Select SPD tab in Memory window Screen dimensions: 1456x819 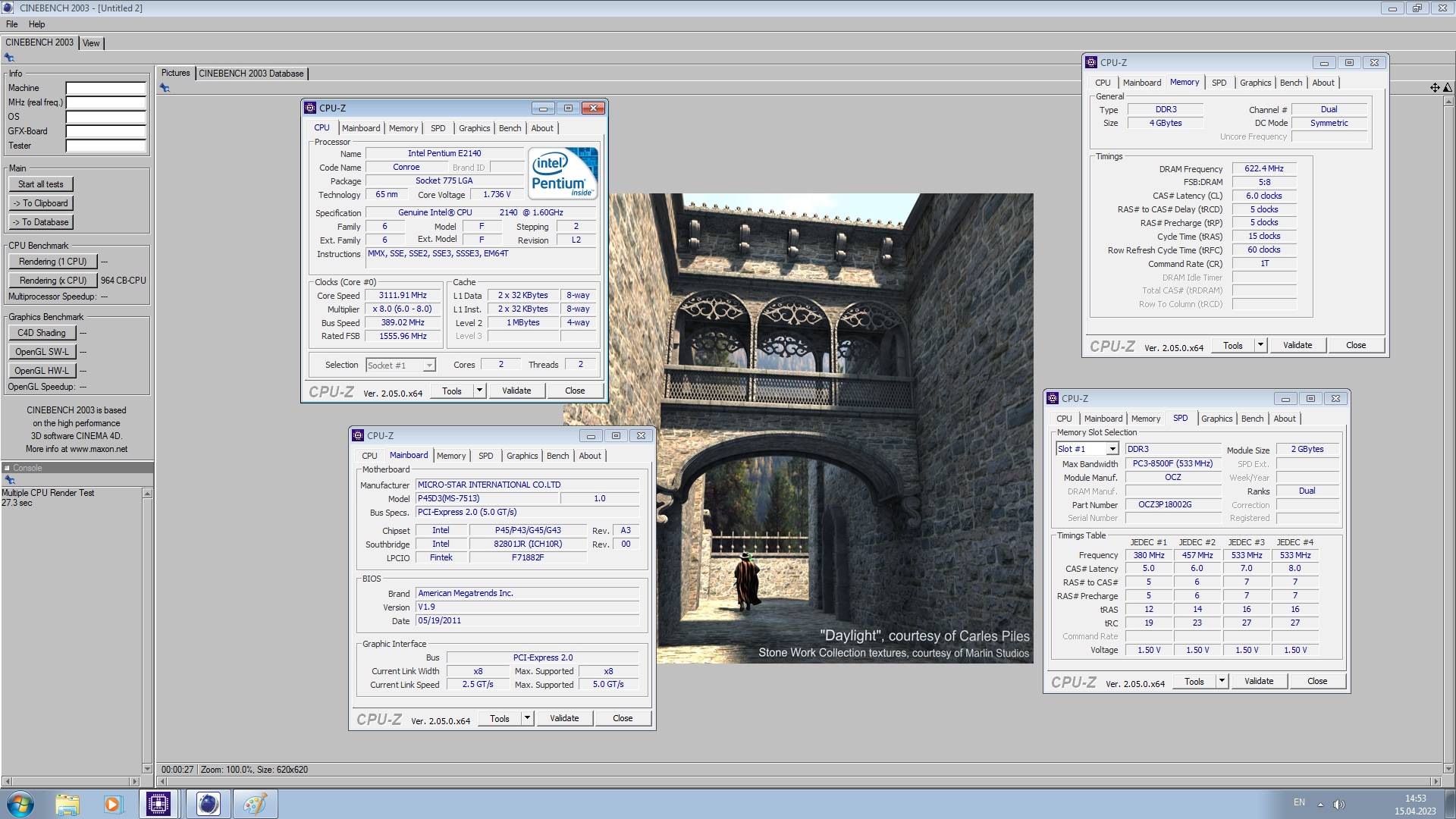(x=1219, y=83)
